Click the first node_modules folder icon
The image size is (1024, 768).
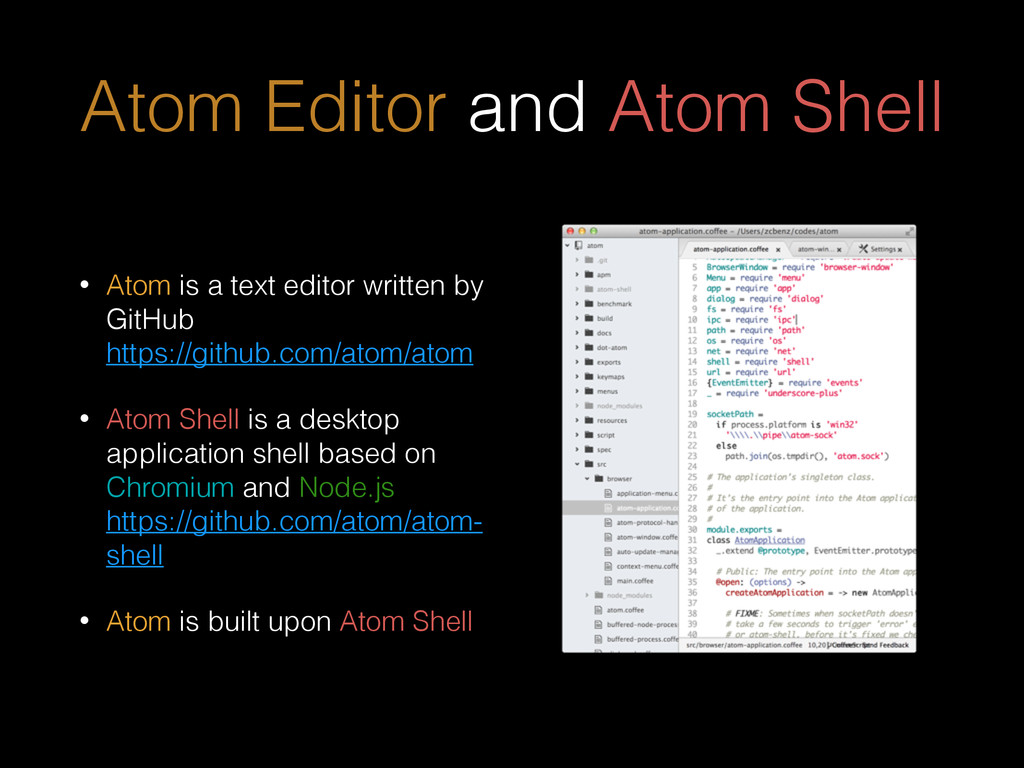coord(588,406)
